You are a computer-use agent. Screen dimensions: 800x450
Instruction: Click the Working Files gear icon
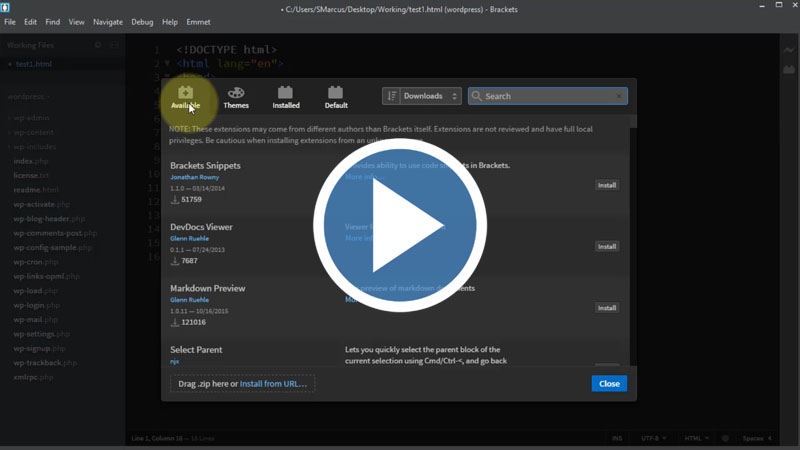point(98,45)
